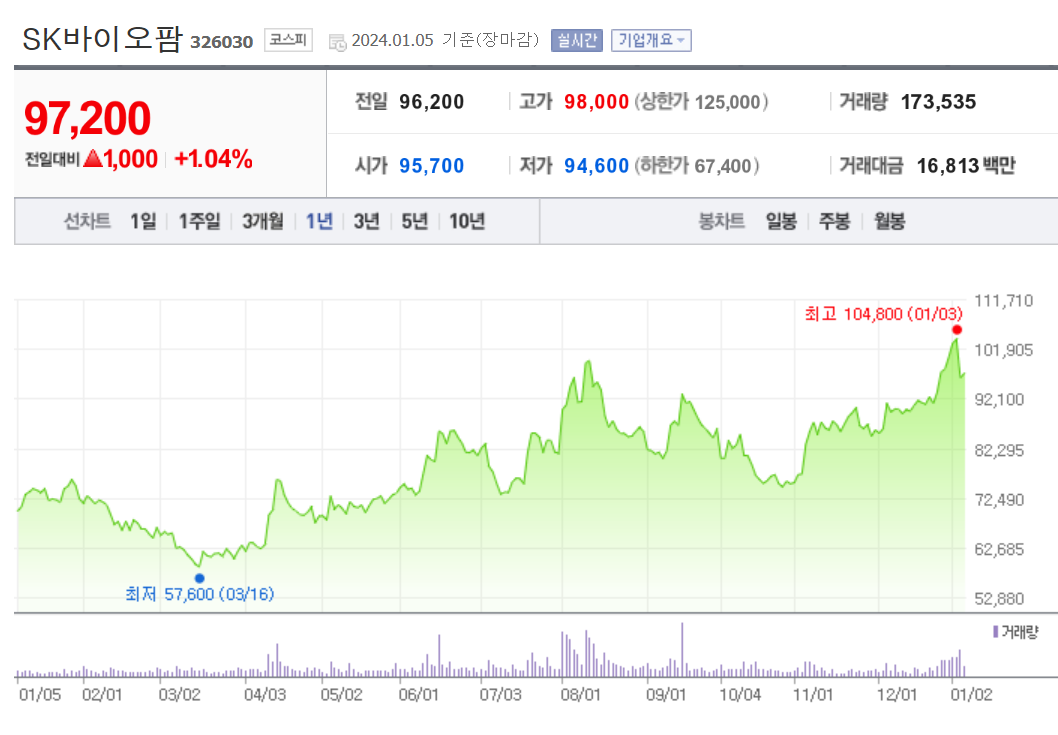Click the calendar icon beside the date
The image size is (1058, 735).
(337, 42)
